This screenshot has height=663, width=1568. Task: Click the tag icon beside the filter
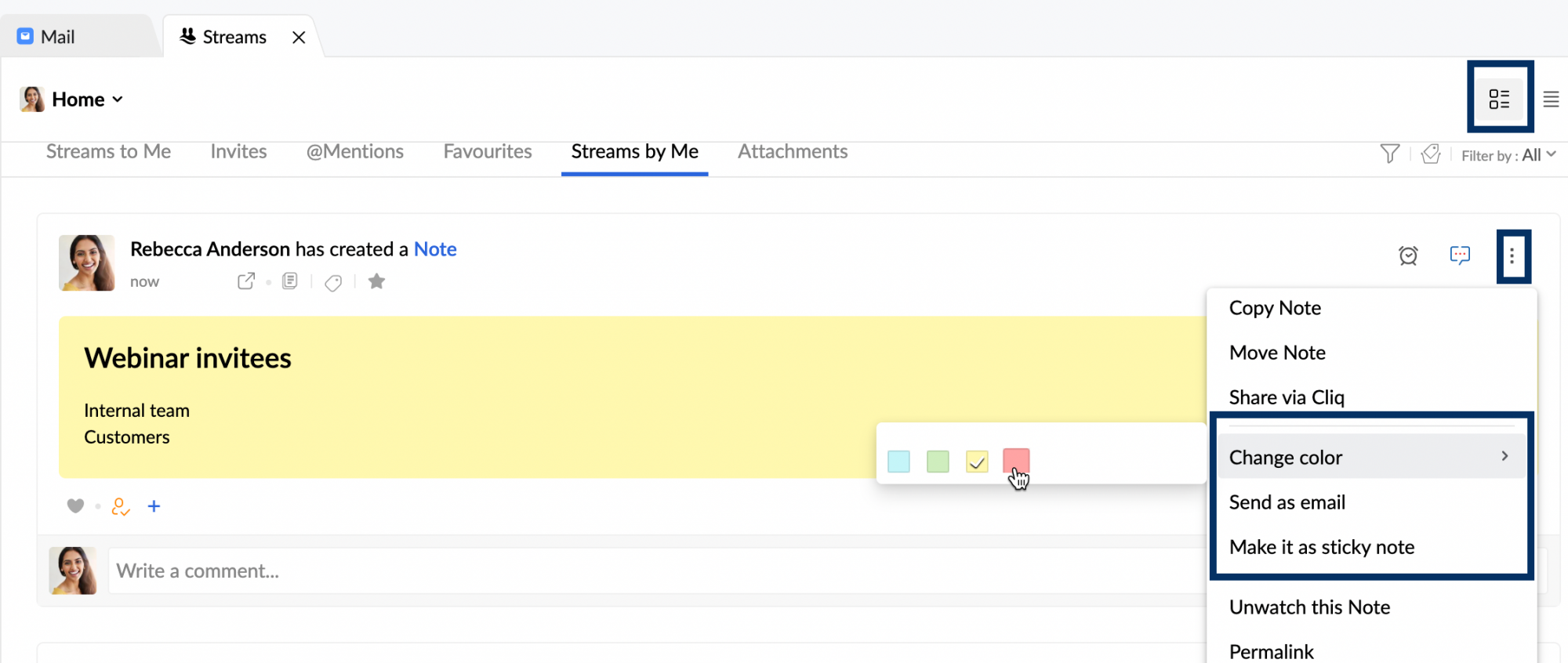[x=1431, y=154]
